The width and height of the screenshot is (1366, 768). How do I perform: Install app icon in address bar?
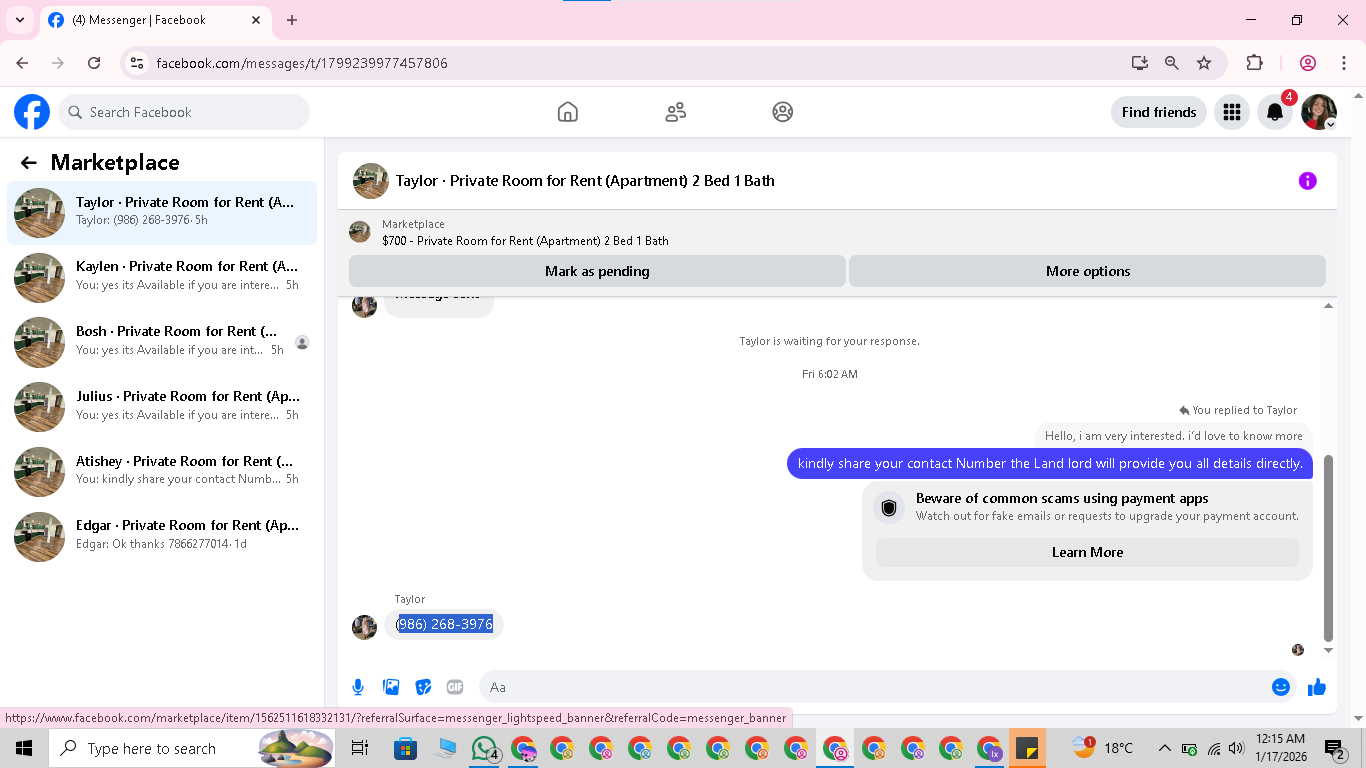tap(1139, 63)
